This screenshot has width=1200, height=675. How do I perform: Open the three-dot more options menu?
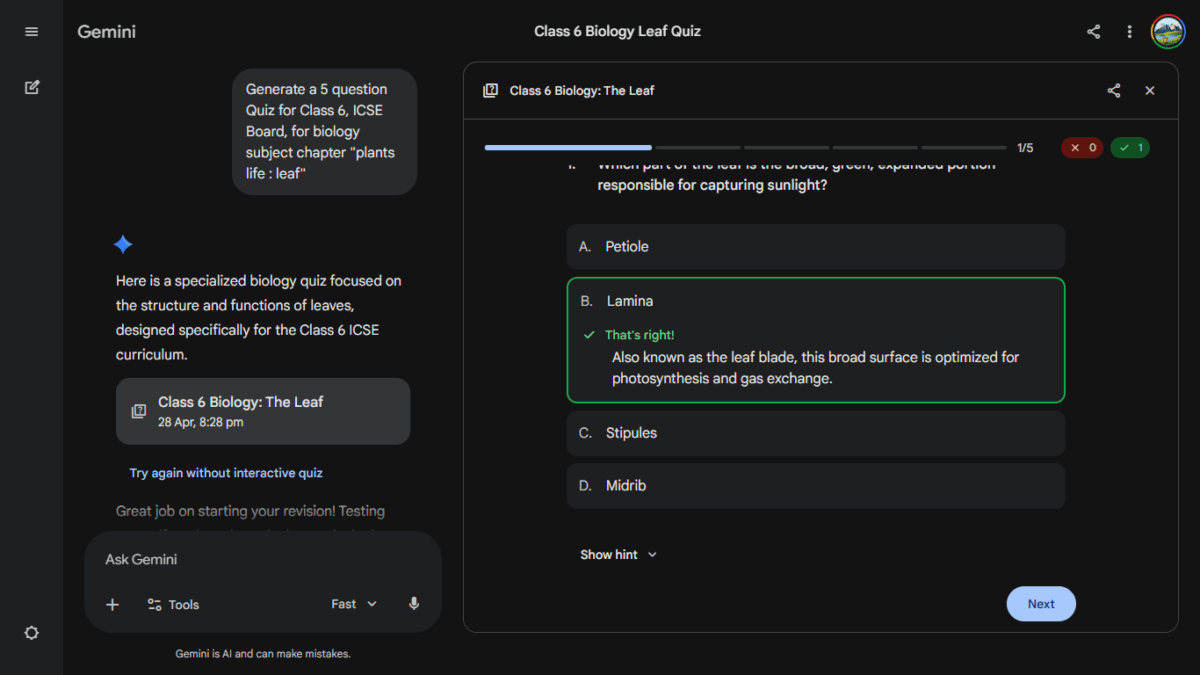pos(1129,32)
